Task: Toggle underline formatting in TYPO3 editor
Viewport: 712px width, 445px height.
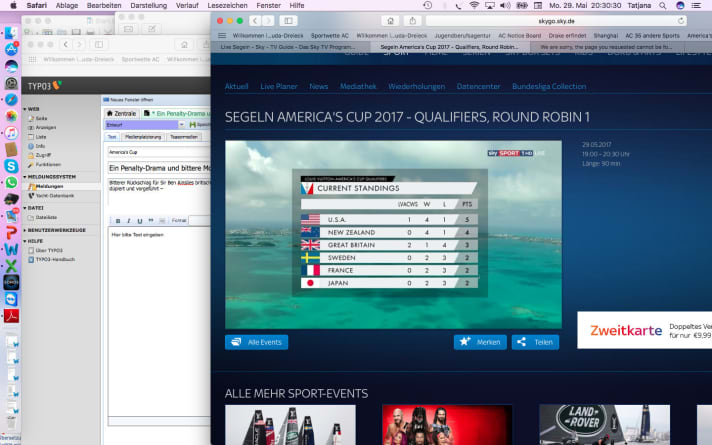Action: coord(140,221)
